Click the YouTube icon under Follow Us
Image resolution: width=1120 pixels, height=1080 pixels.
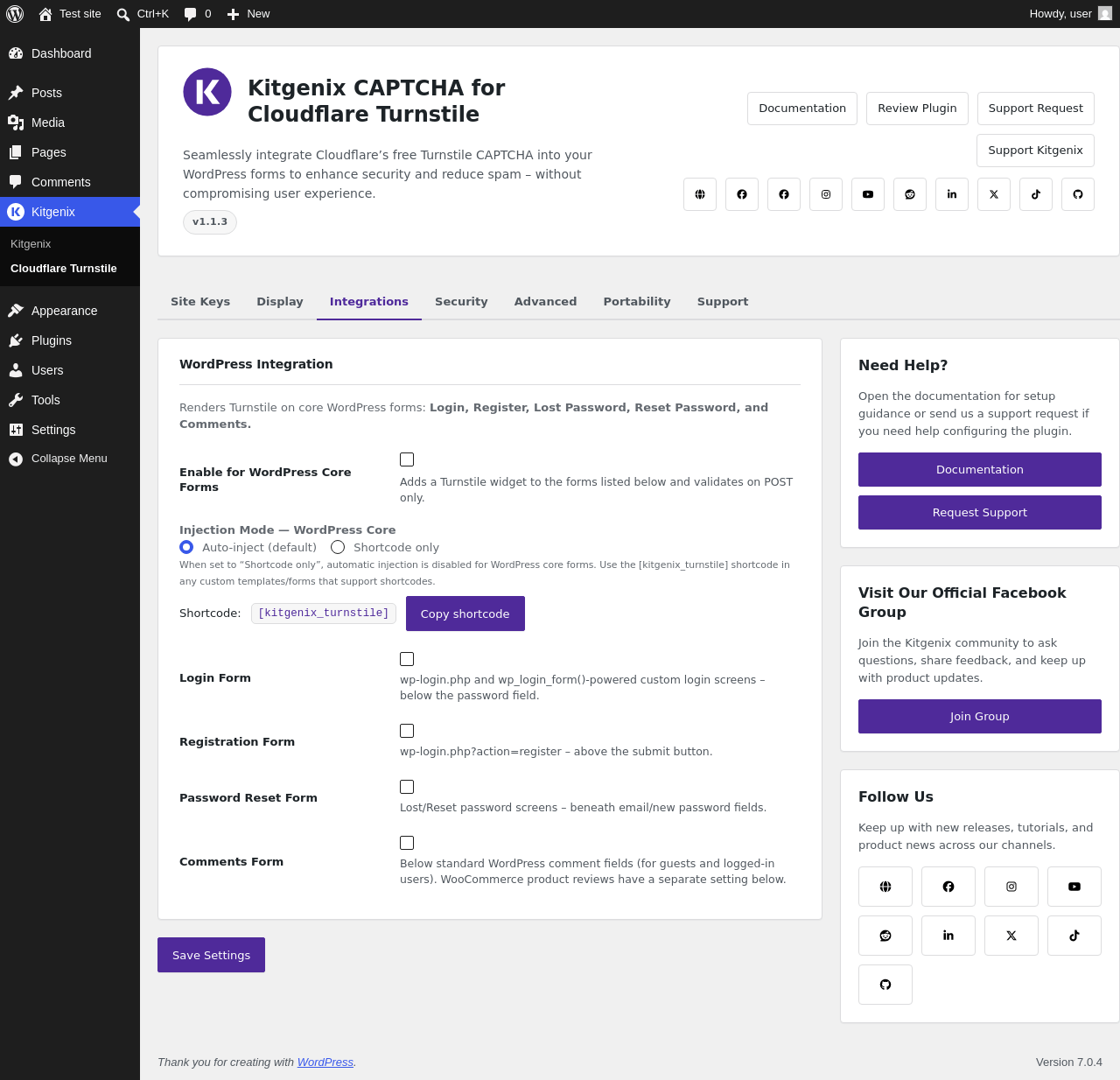(x=1074, y=887)
